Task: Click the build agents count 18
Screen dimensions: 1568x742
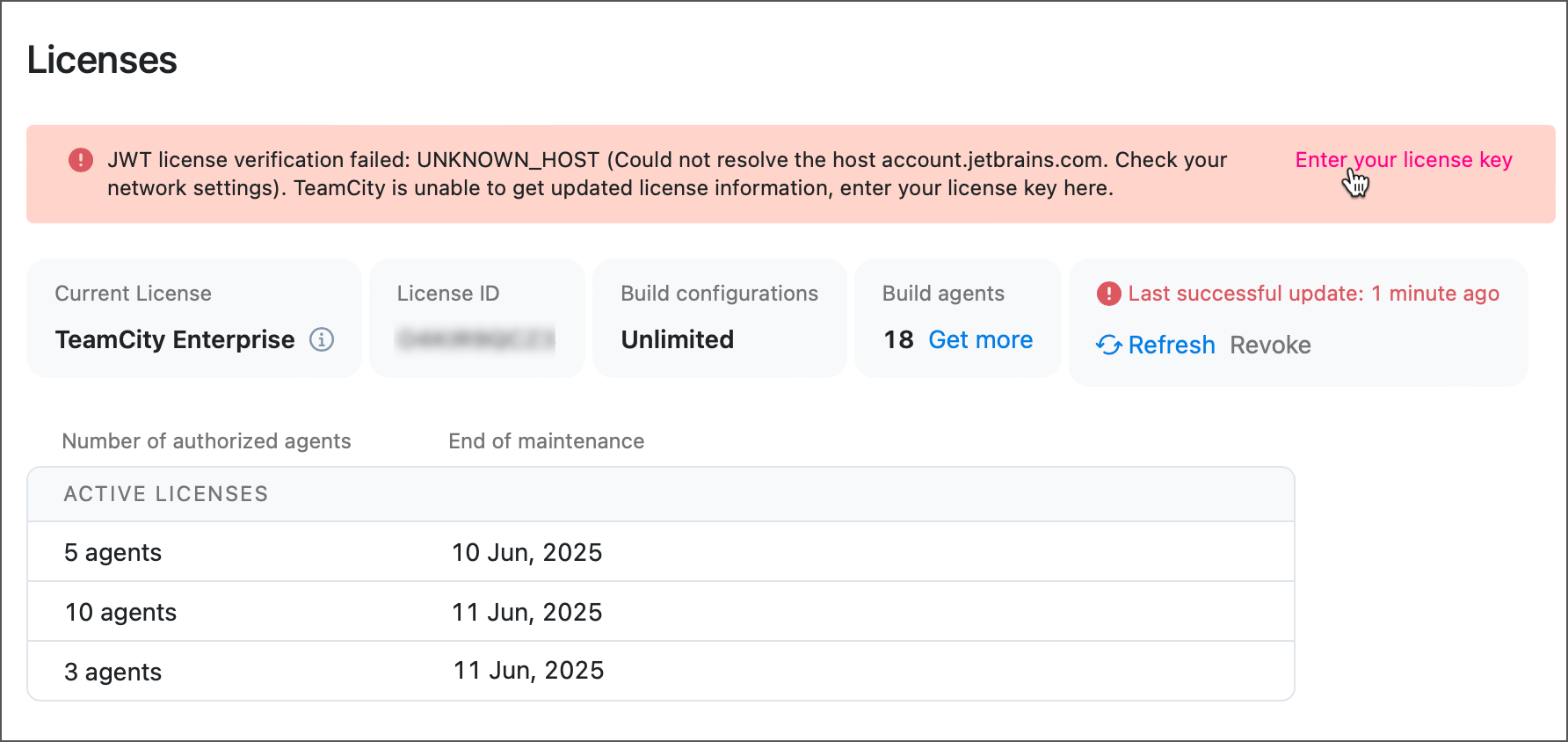Action: point(898,340)
